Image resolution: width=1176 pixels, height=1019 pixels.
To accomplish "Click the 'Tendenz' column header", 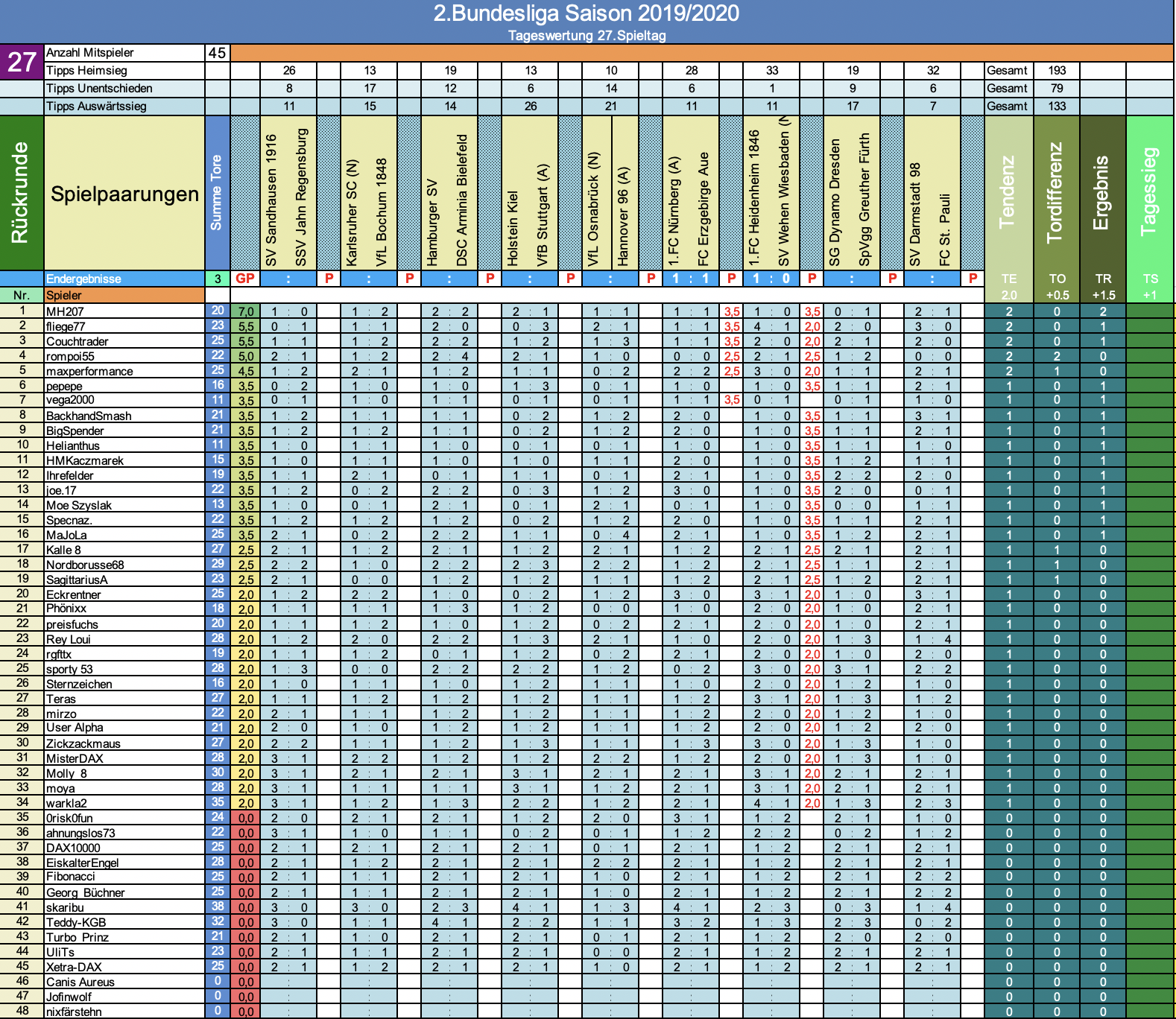I will (1008, 191).
